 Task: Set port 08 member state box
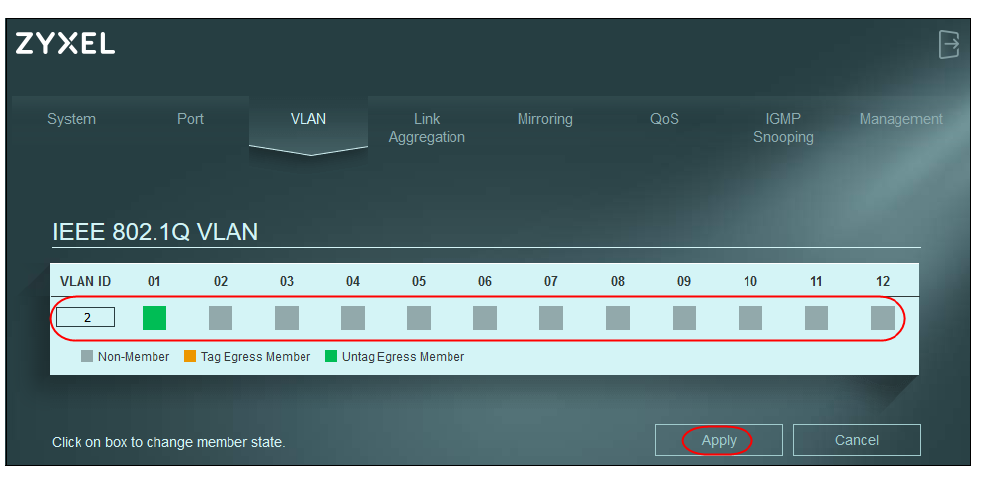click(x=618, y=318)
